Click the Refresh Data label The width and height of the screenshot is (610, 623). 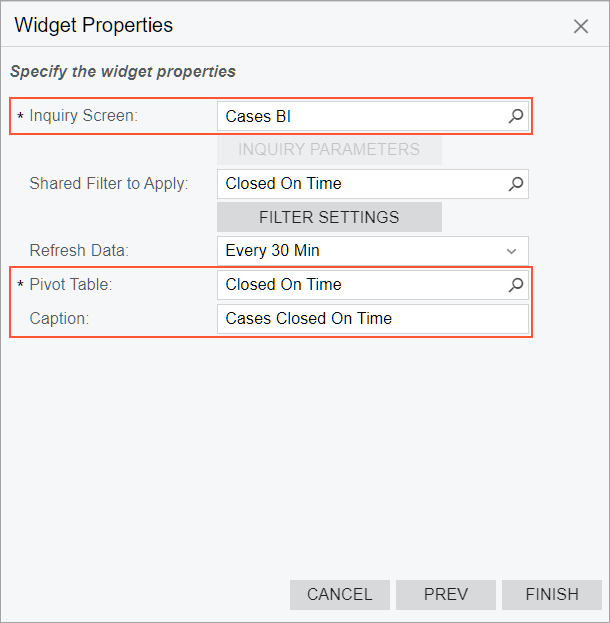click(80, 251)
